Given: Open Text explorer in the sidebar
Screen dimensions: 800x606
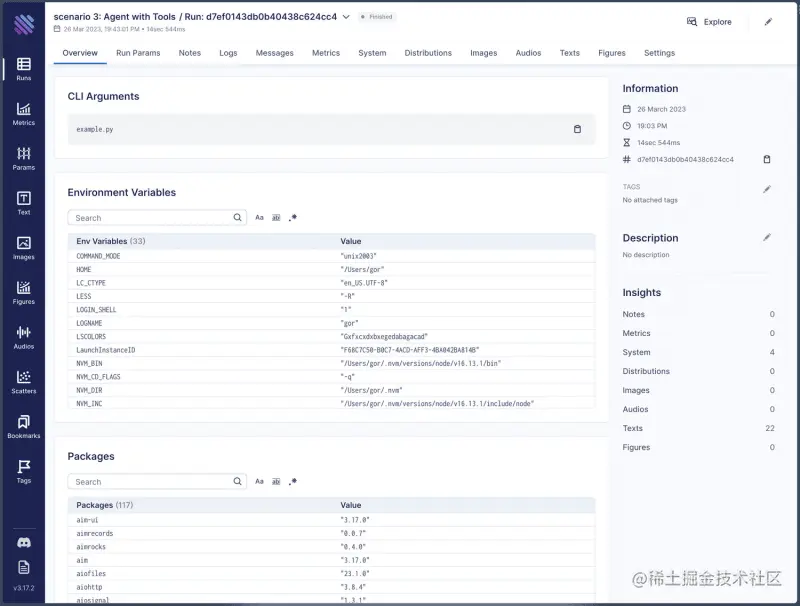Looking at the screenshot, I should point(23,204).
